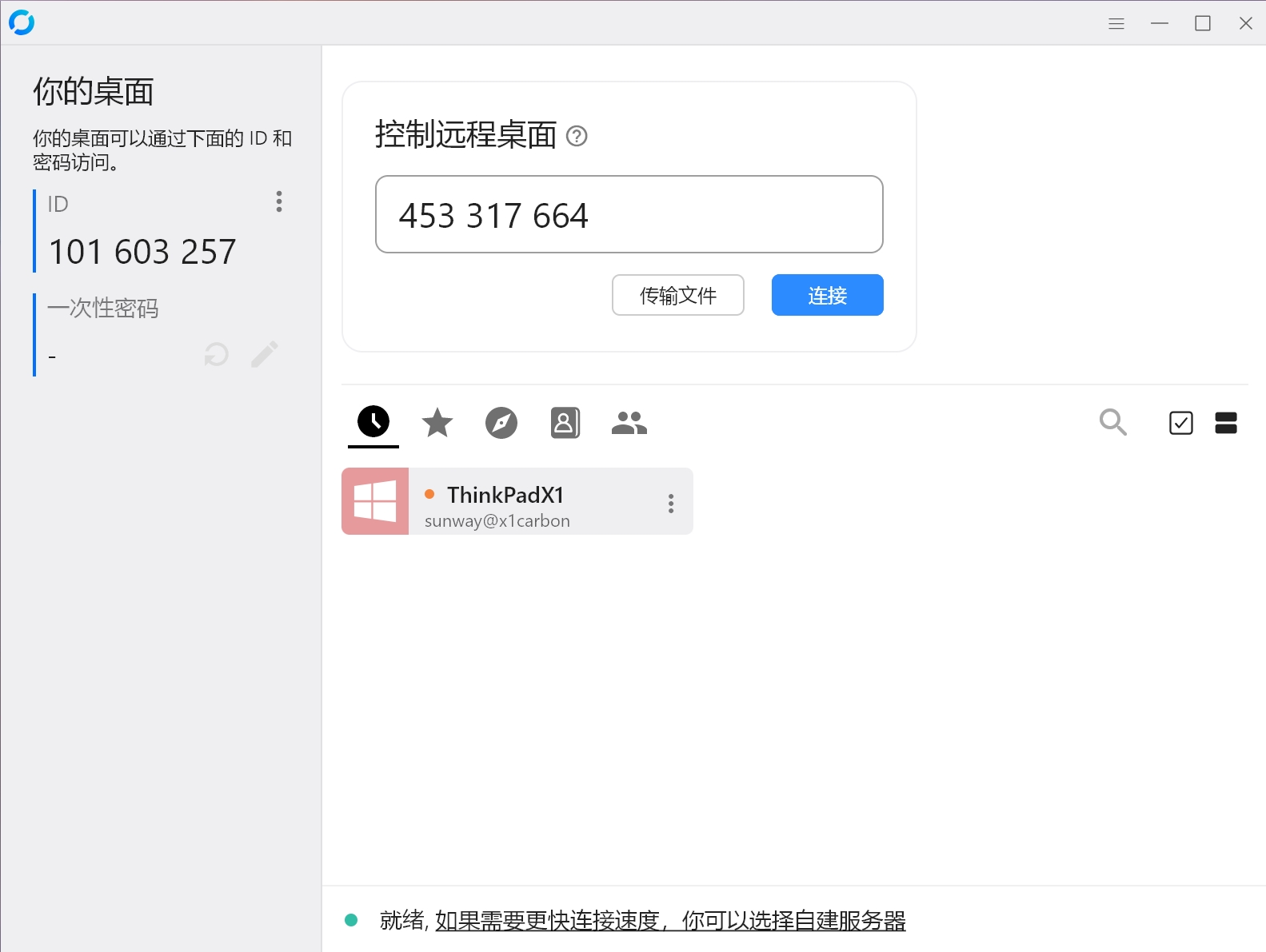Image resolution: width=1266 pixels, height=952 pixels.
Task: Switch to the recent sessions tab
Action: 373,421
